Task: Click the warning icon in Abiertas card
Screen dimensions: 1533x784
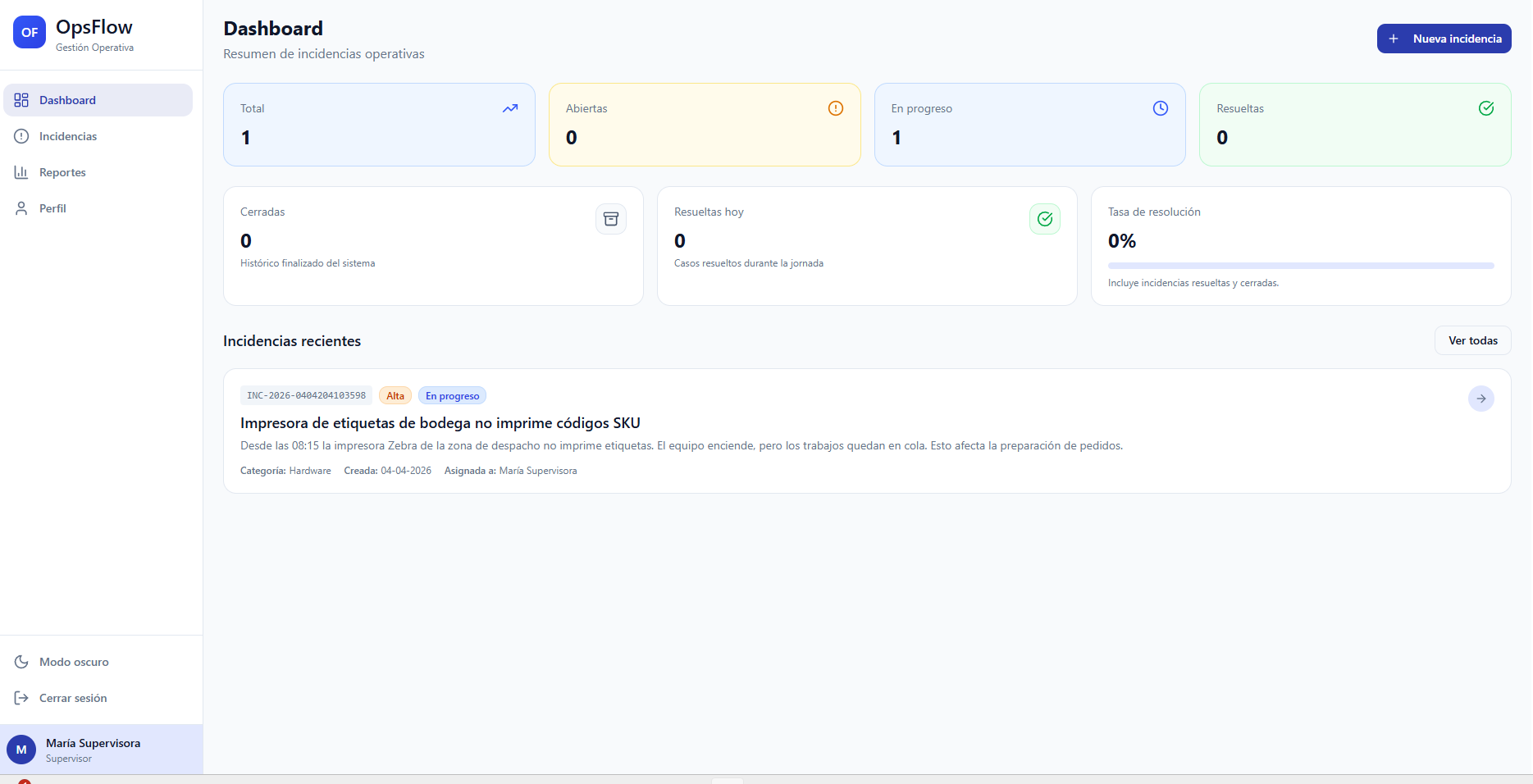Action: click(836, 108)
